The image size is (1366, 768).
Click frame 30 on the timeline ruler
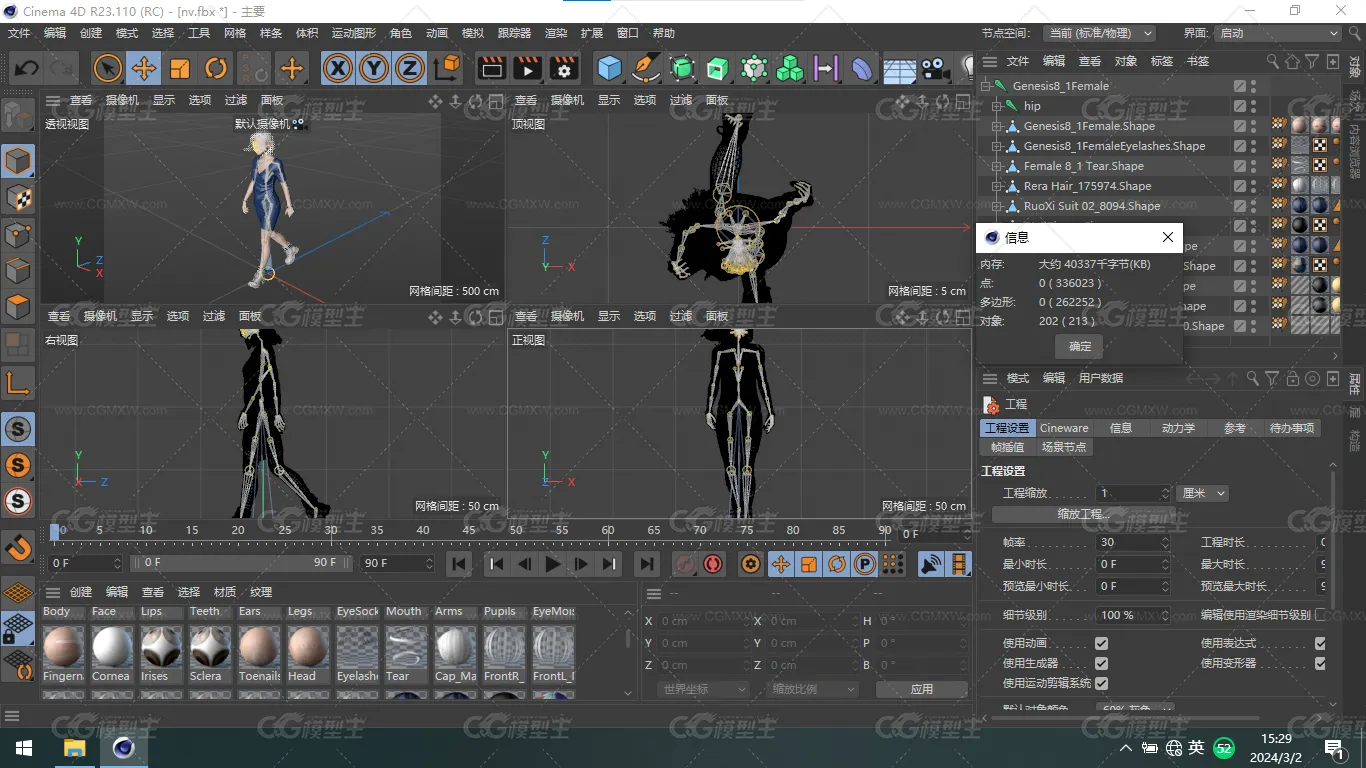(x=330, y=530)
